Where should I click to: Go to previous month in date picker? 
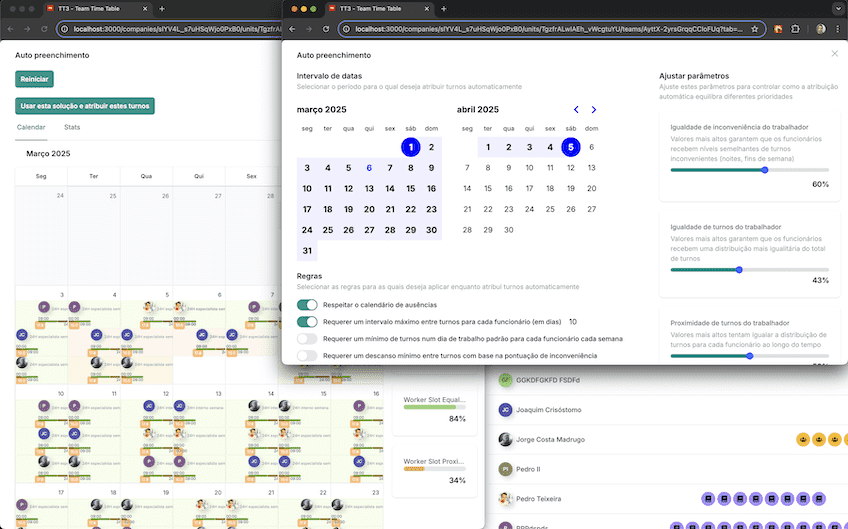(576, 109)
